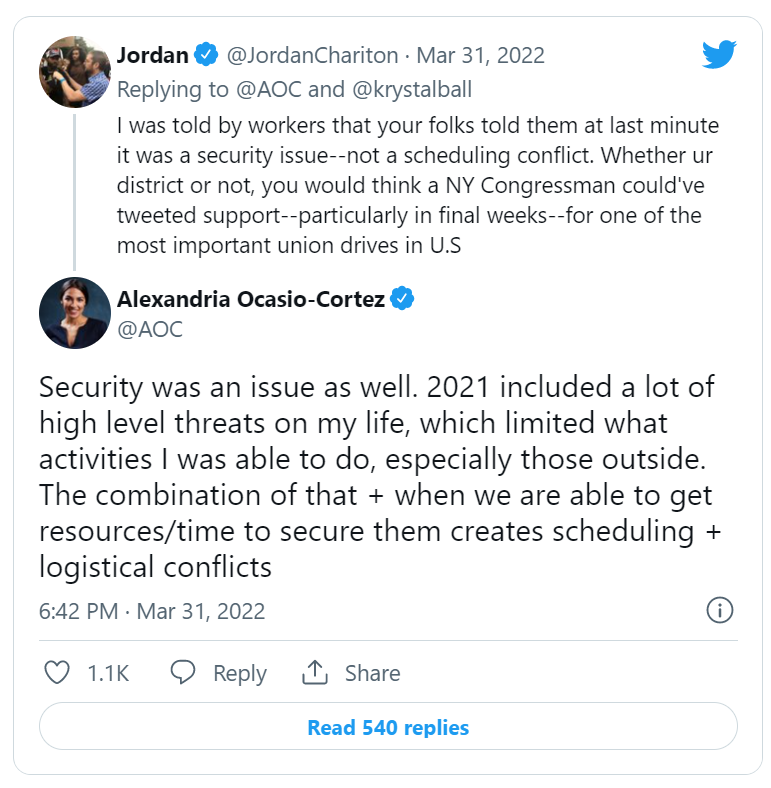This screenshot has width=771, height=788.
Task: Click the Jordan display name
Action: click(x=153, y=54)
